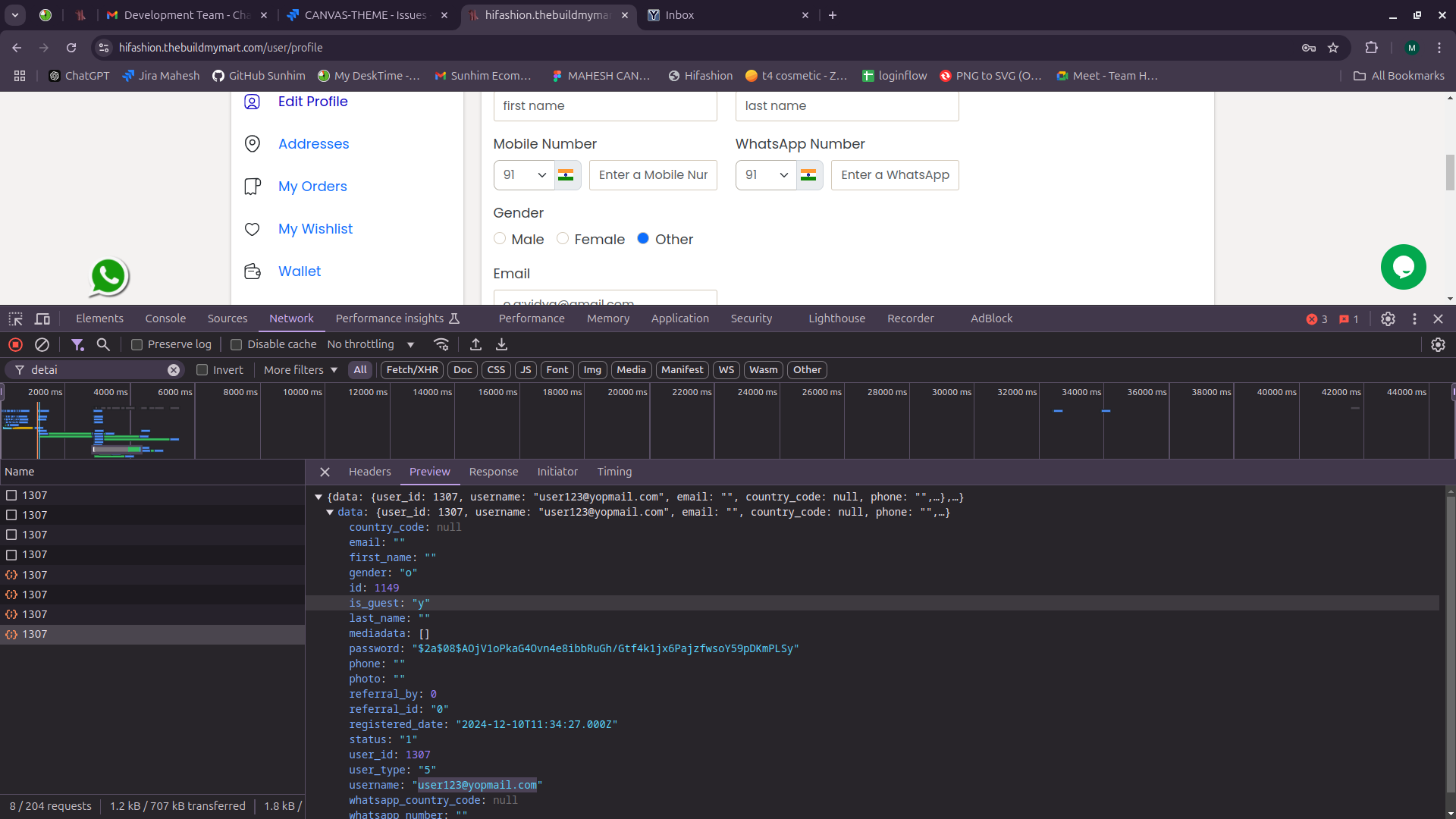Image resolution: width=1456 pixels, height=819 pixels.
Task: Bookmark this page with star icon
Action: 1333,48
